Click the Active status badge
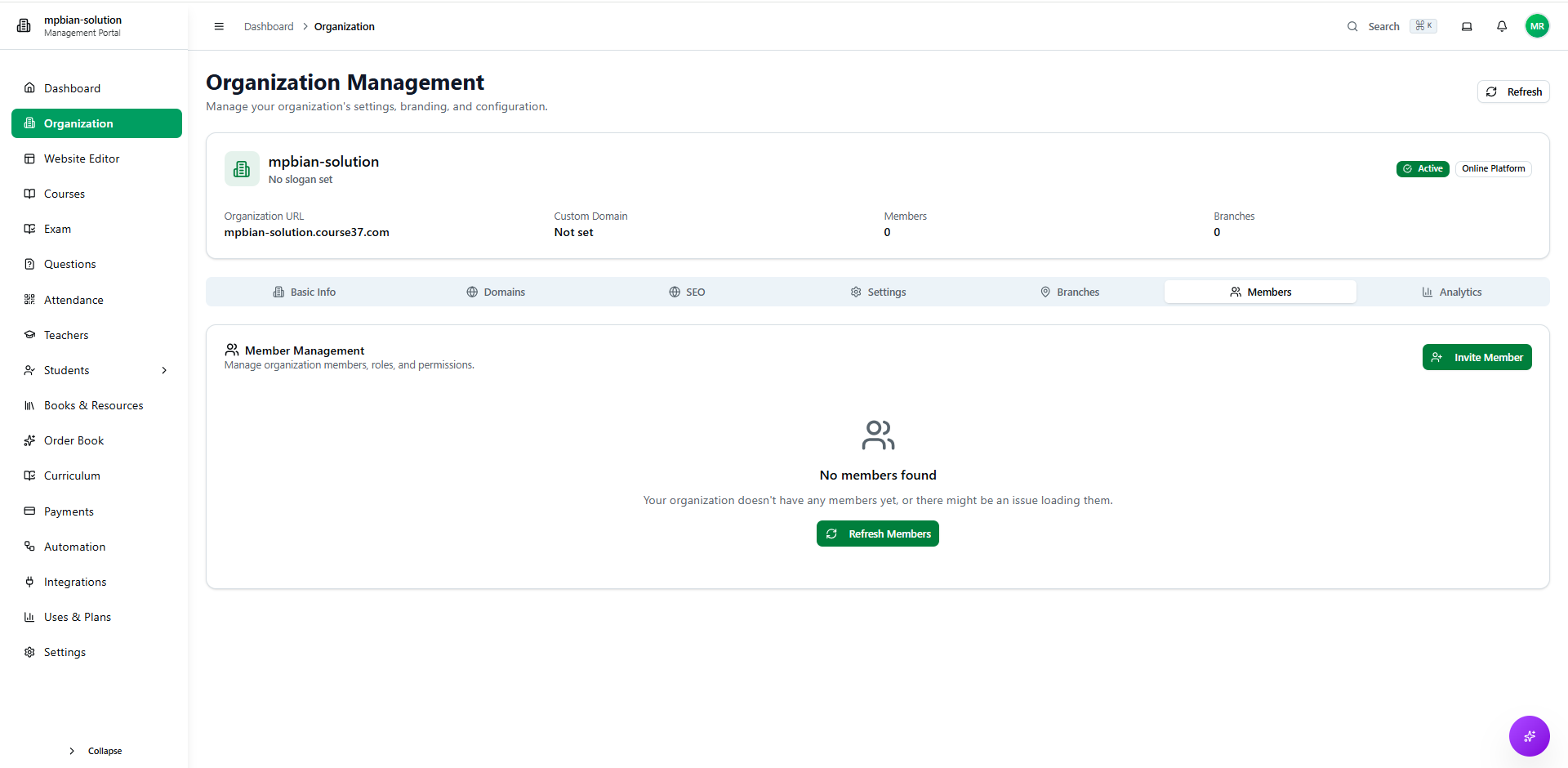Image resolution: width=1568 pixels, height=768 pixels. [x=1422, y=169]
